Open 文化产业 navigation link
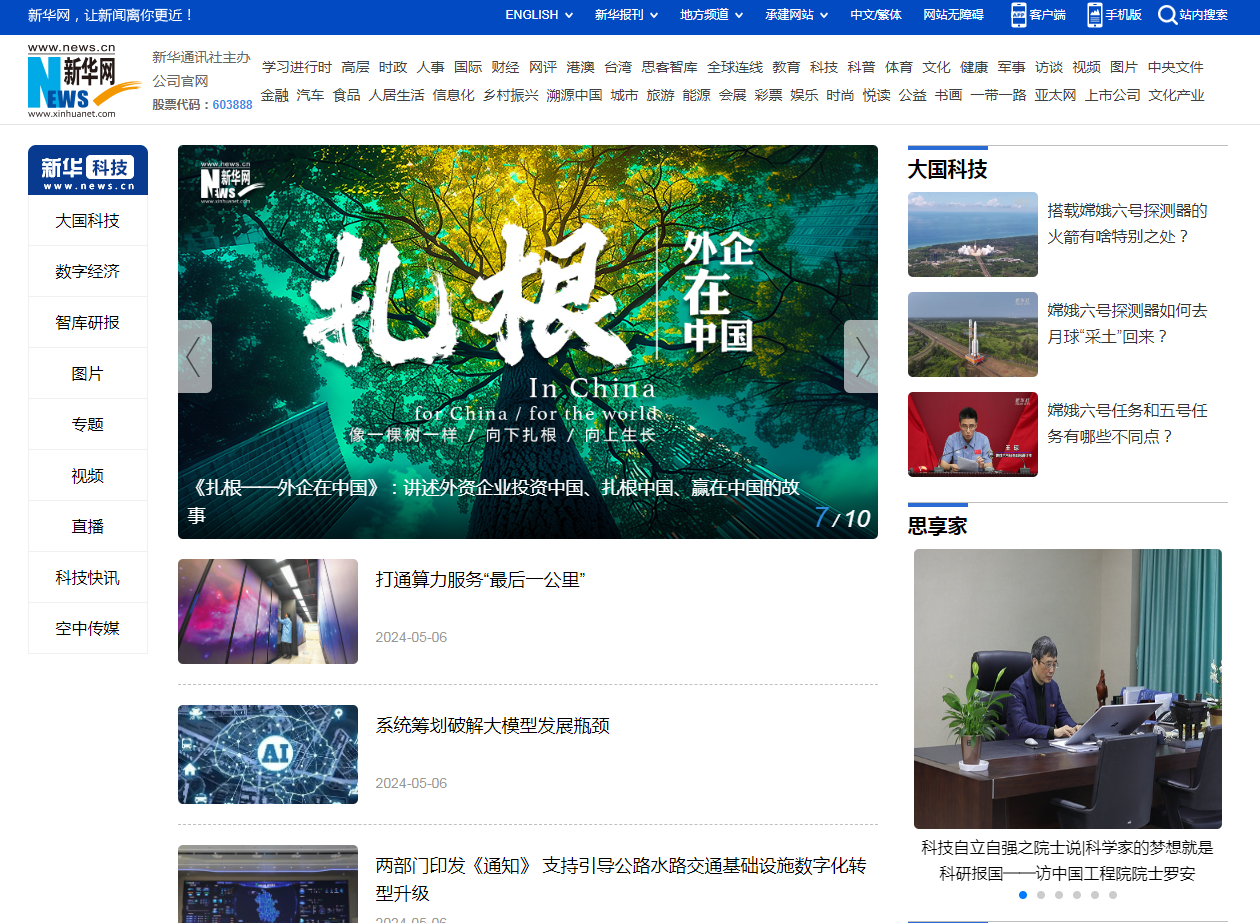This screenshot has width=1260, height=923. tap(1177, 95)
